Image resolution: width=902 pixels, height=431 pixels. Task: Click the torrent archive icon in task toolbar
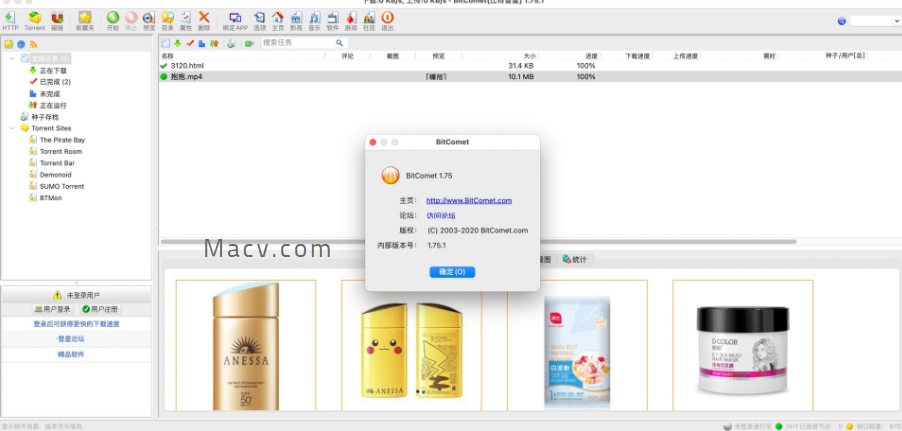(x=231, y=43)
